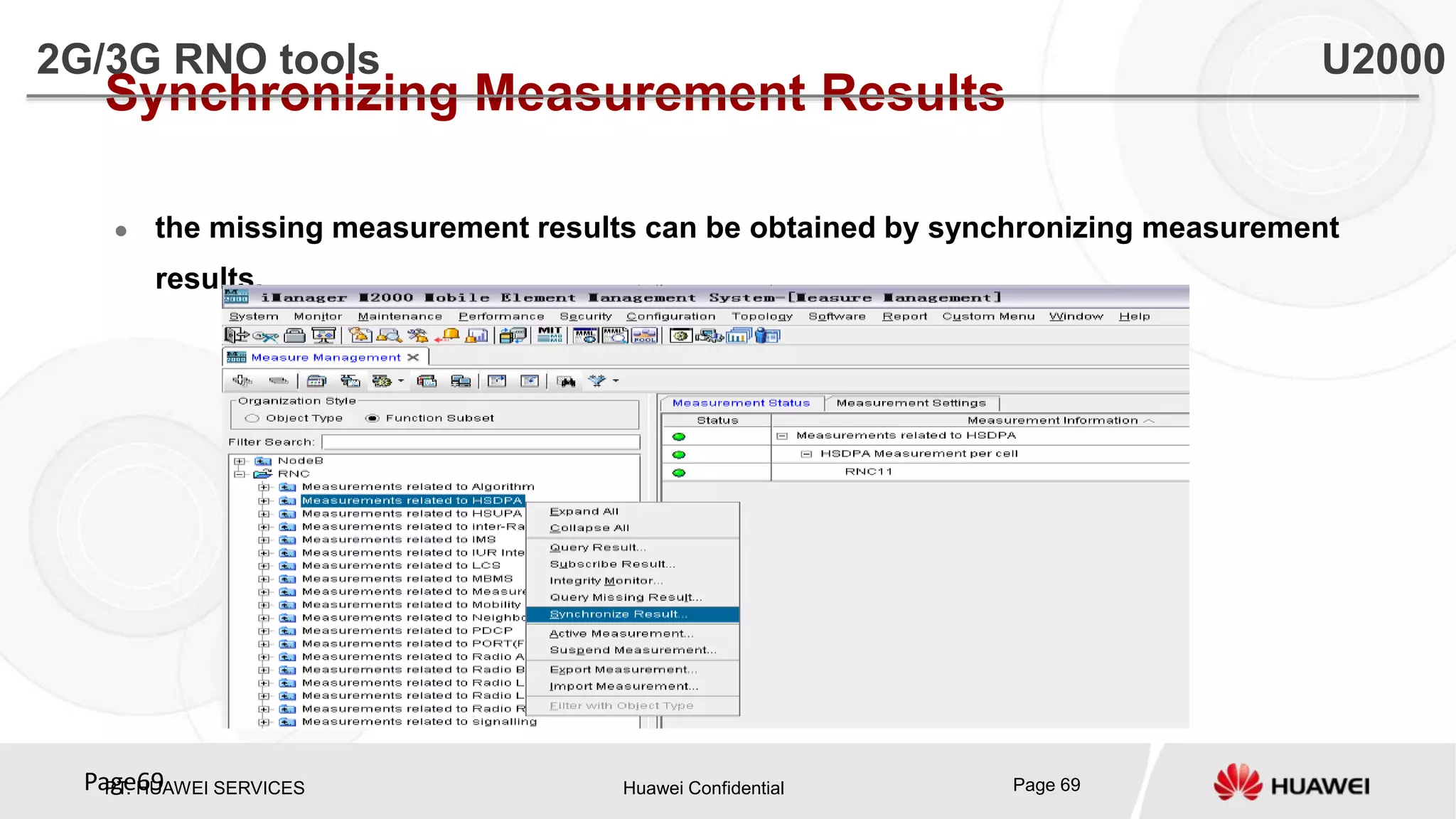The image size is (1456, 819).
Task: Click the briefcase-shaped toolbar icon
Action: coord(294,336)
